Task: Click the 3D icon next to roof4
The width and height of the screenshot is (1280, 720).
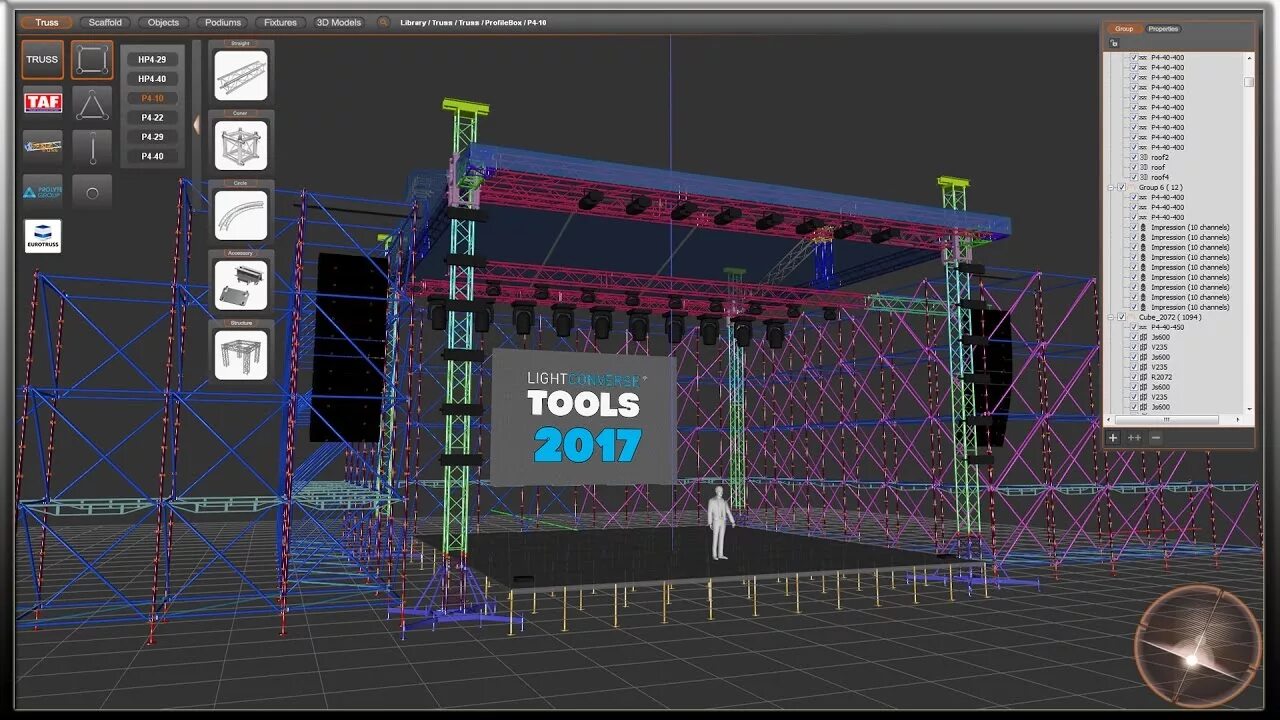Action: pos(1144,177)
